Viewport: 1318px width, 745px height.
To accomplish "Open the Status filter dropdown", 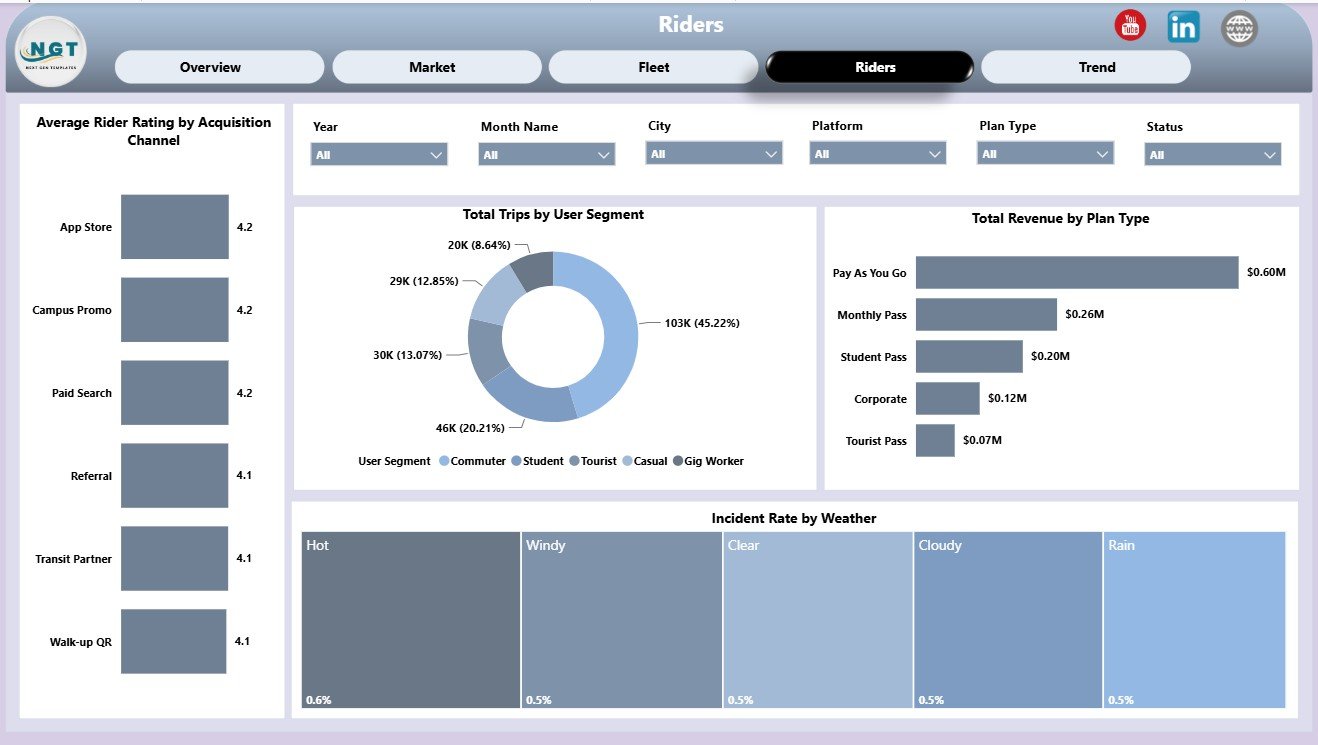I will (1213, 154).
